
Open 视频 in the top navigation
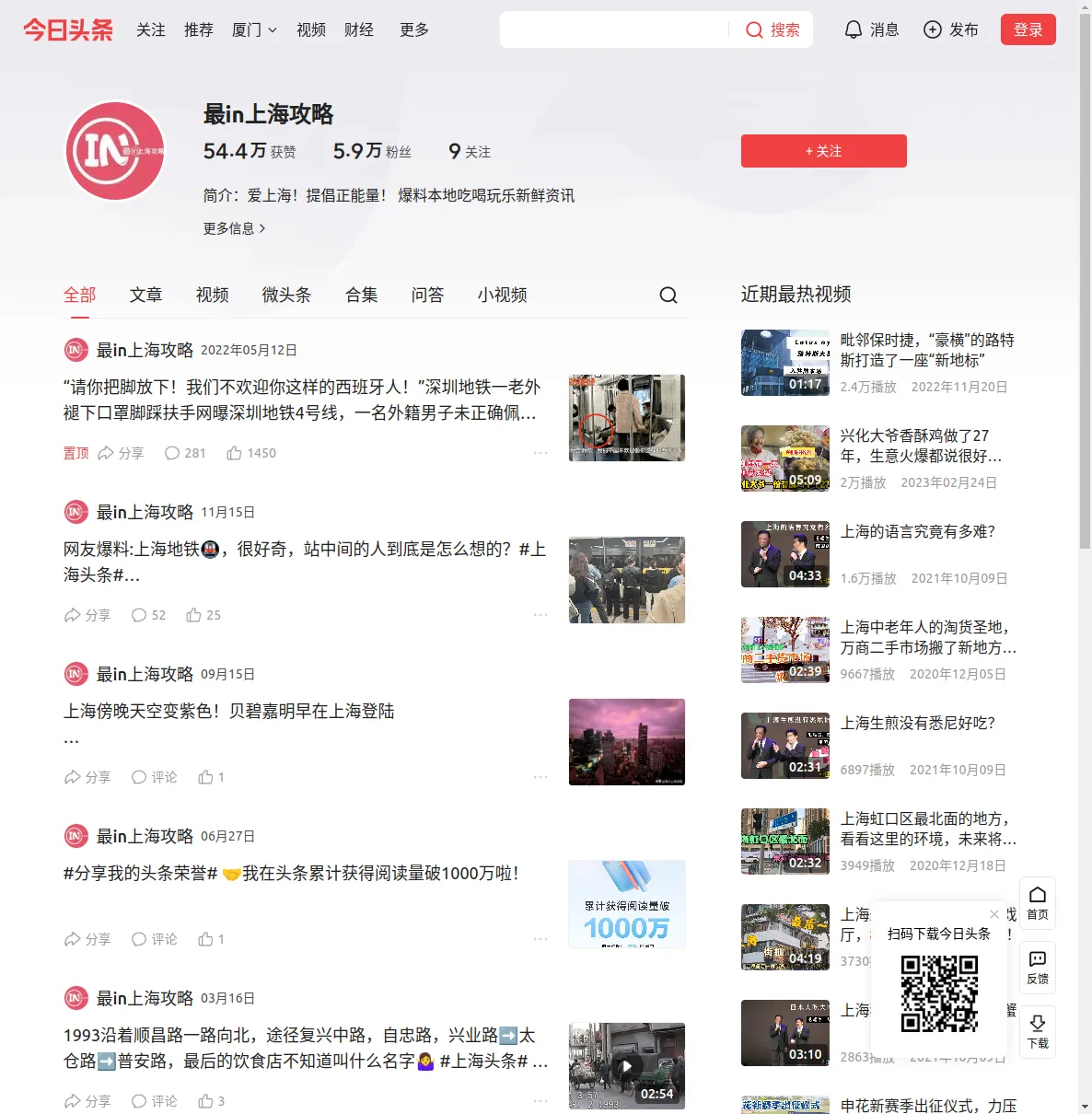pyautogui.click(x=311, y=30)
